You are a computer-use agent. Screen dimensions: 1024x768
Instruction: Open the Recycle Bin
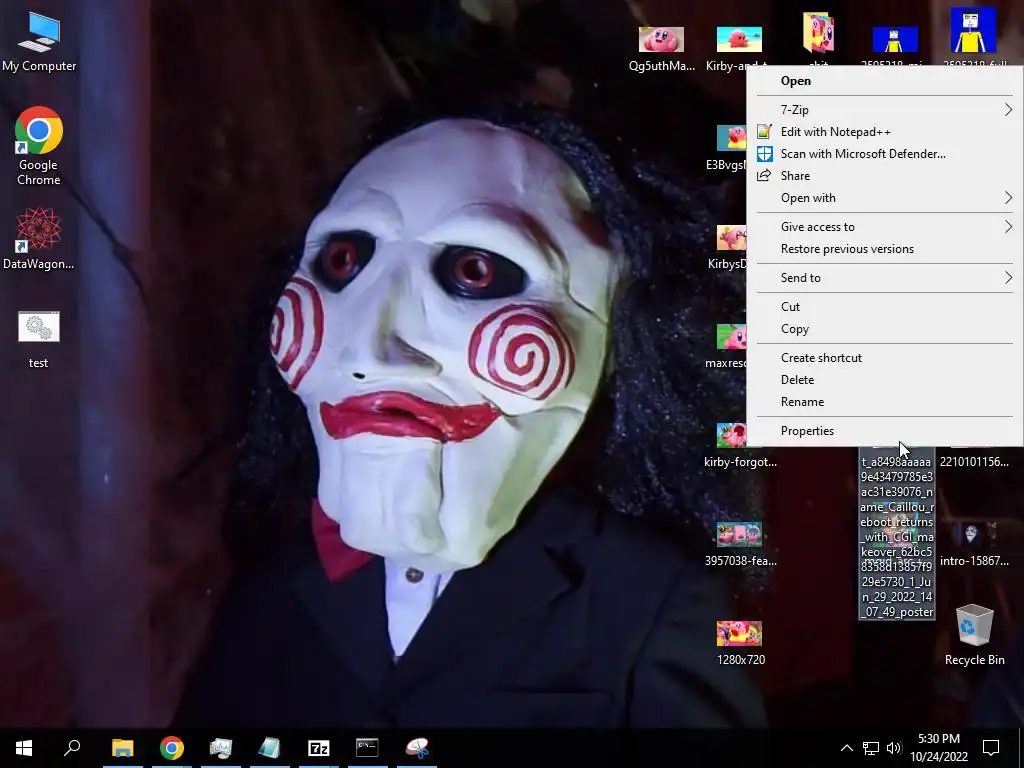(x=974, y=635)
